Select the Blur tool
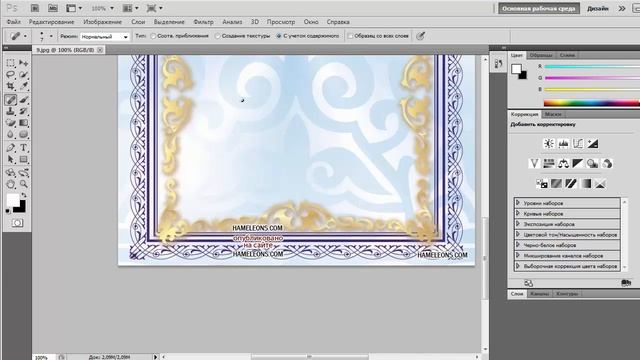The height and width of the screenshot is (360, 640). tap(11, 135)
